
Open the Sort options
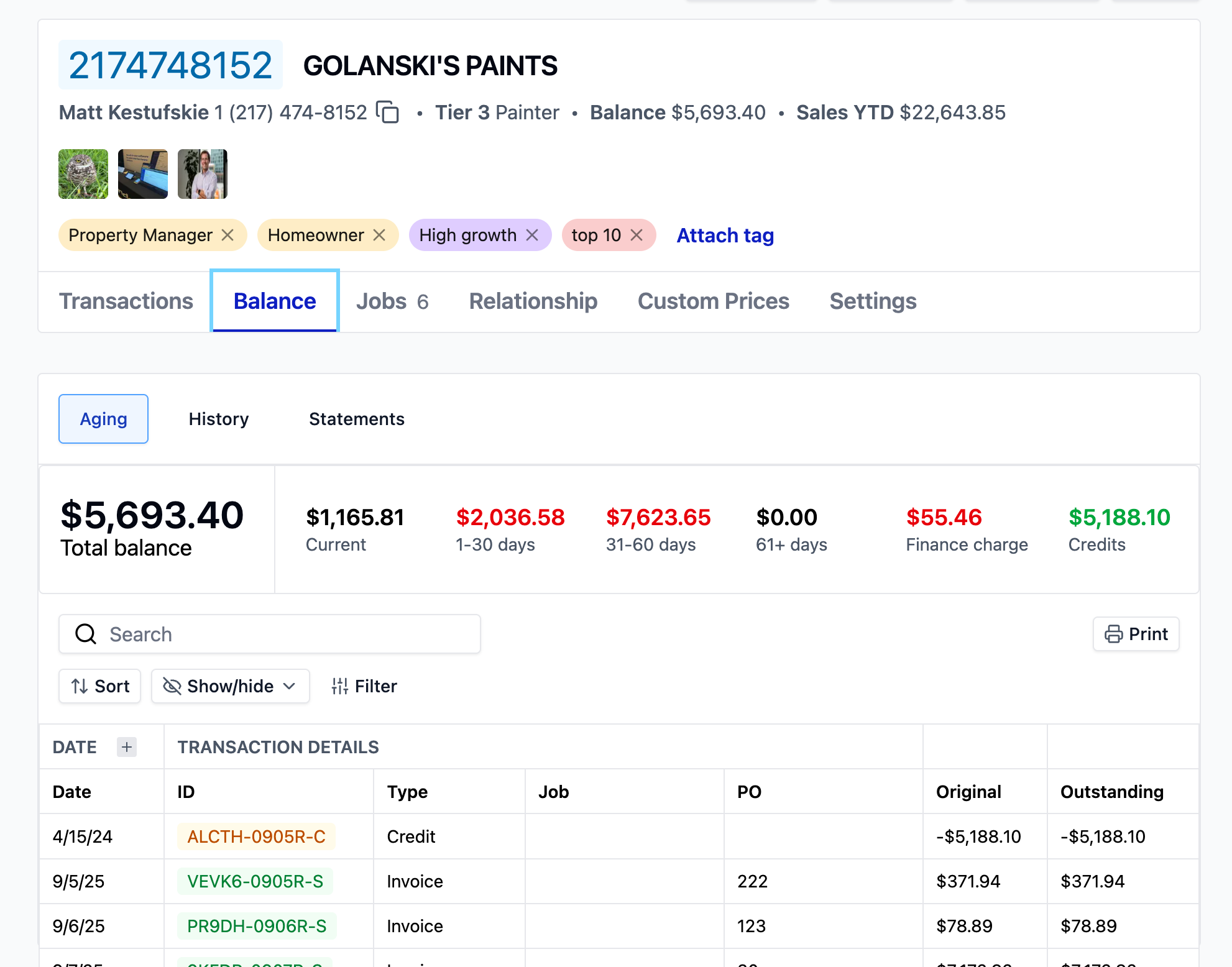click(100, 686)
